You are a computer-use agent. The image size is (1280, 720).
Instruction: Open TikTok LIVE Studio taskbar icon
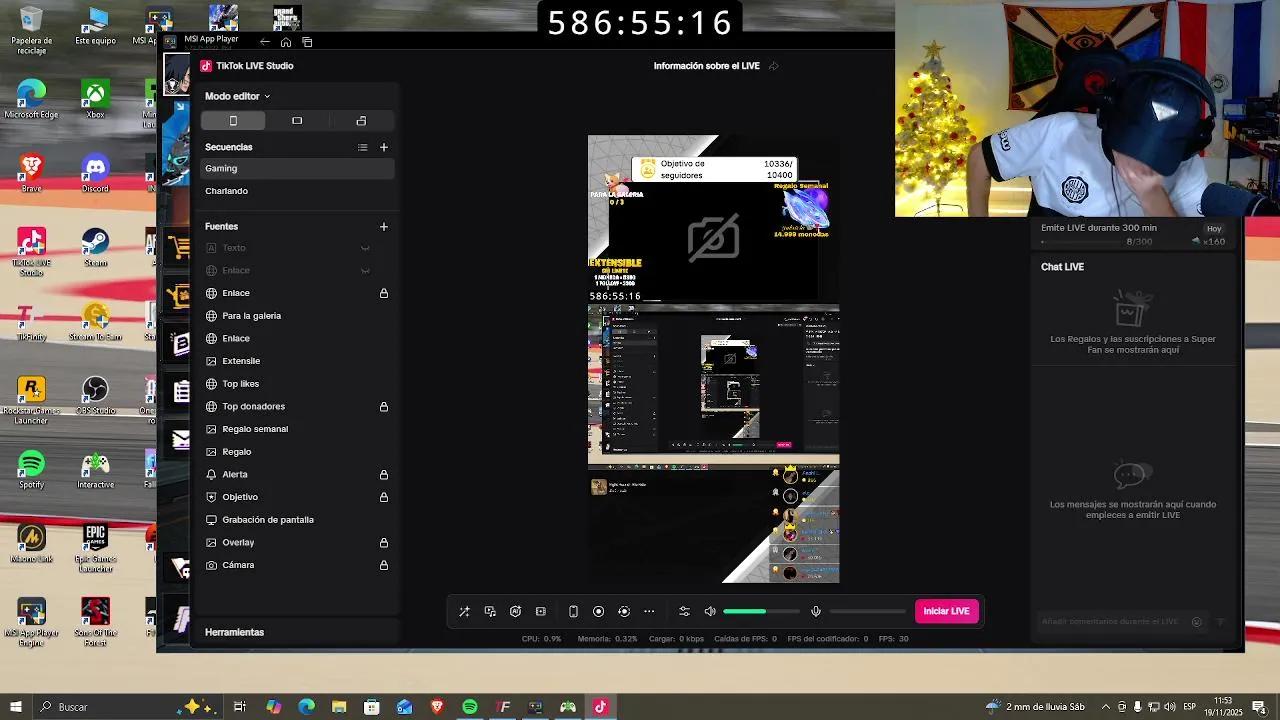[x=600, y=707]
